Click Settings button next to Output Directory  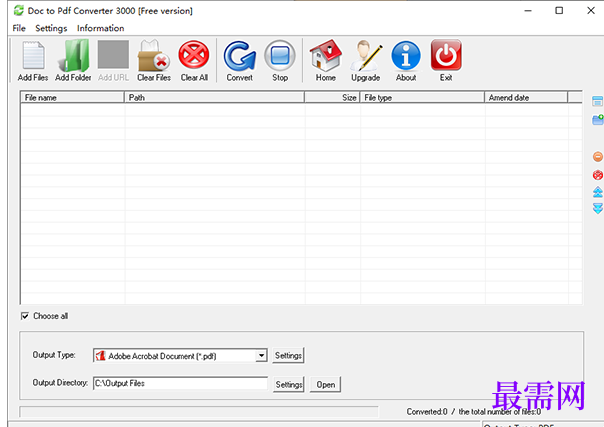pos(289,384)
